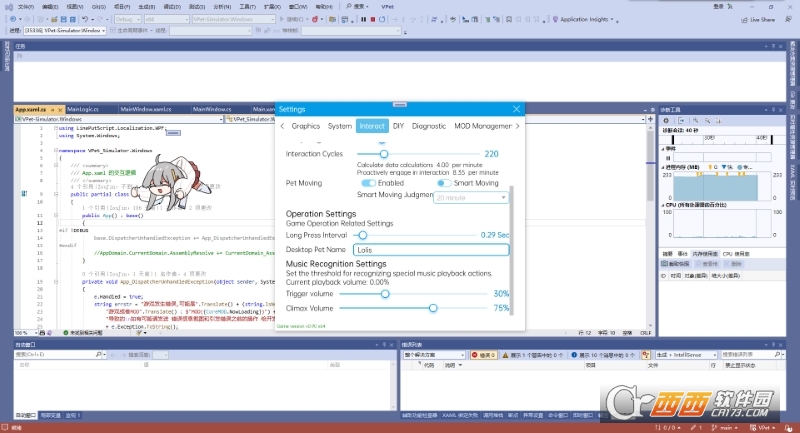
Task: Click the red Stop Debugging square icon
Action: click(372, 19)
